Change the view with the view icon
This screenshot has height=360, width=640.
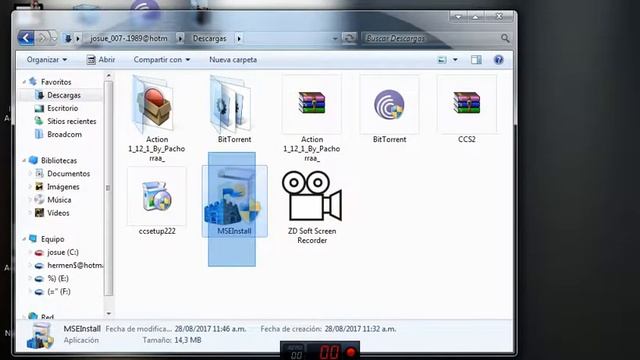point(442,60)
